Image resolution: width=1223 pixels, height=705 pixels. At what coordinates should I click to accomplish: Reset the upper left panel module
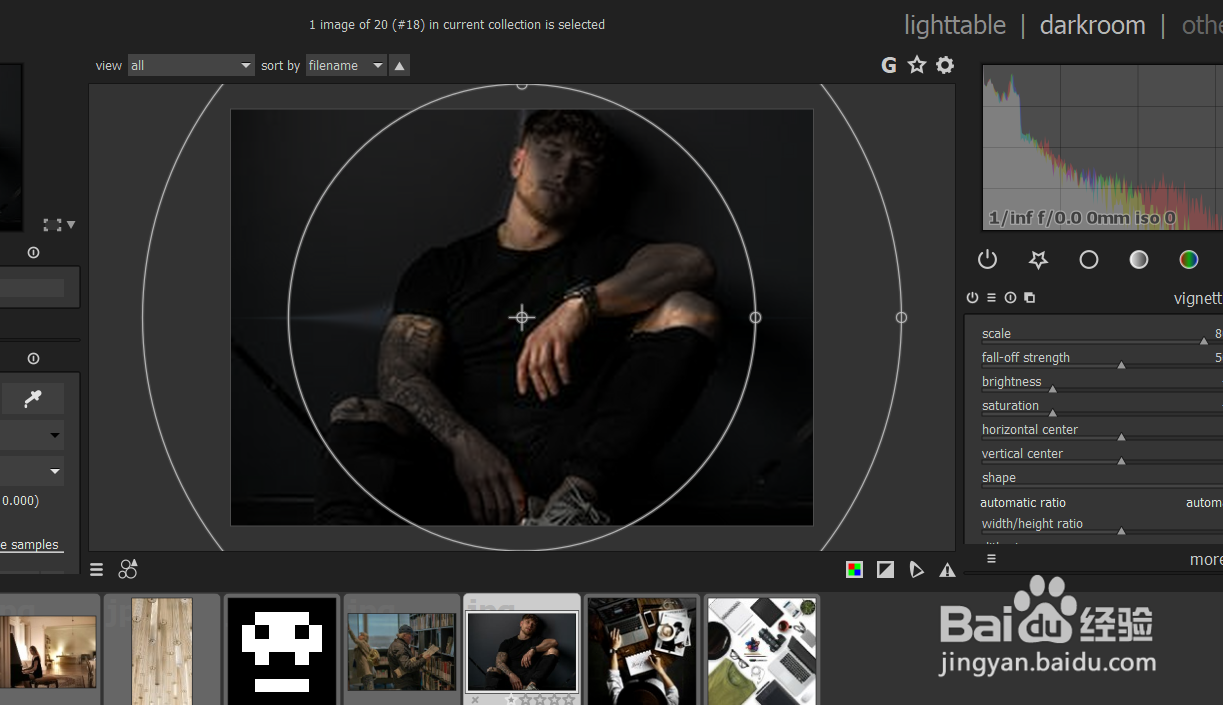33,253
